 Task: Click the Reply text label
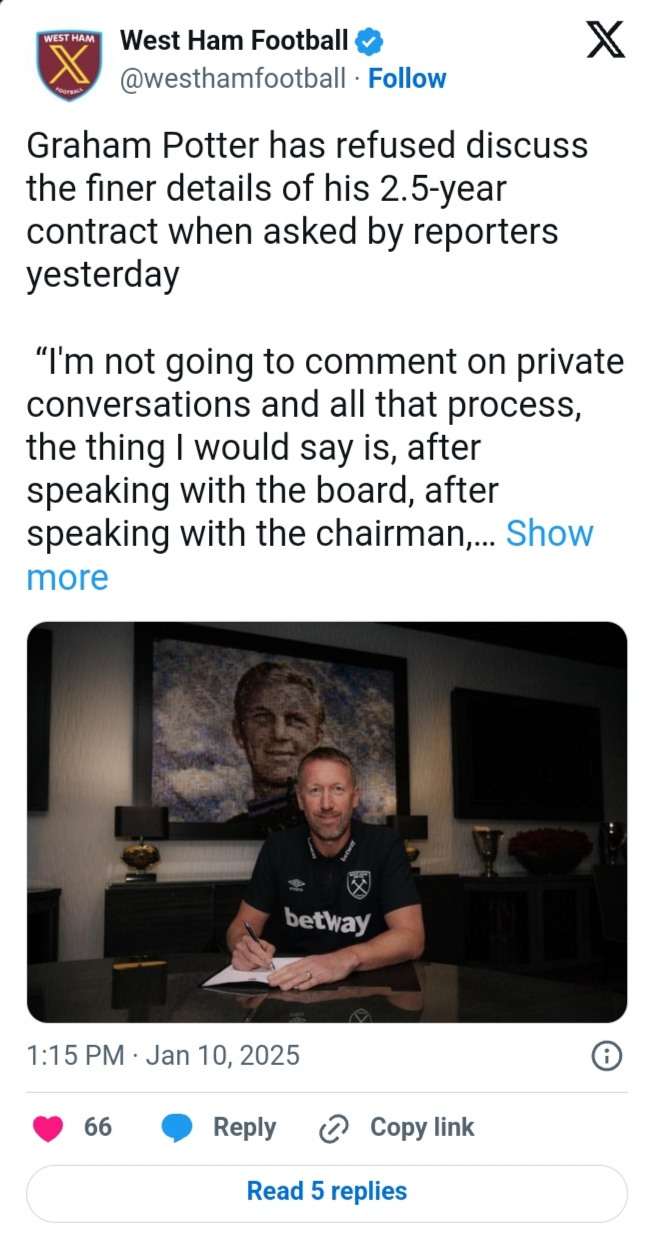click(x=244, y=1127)
